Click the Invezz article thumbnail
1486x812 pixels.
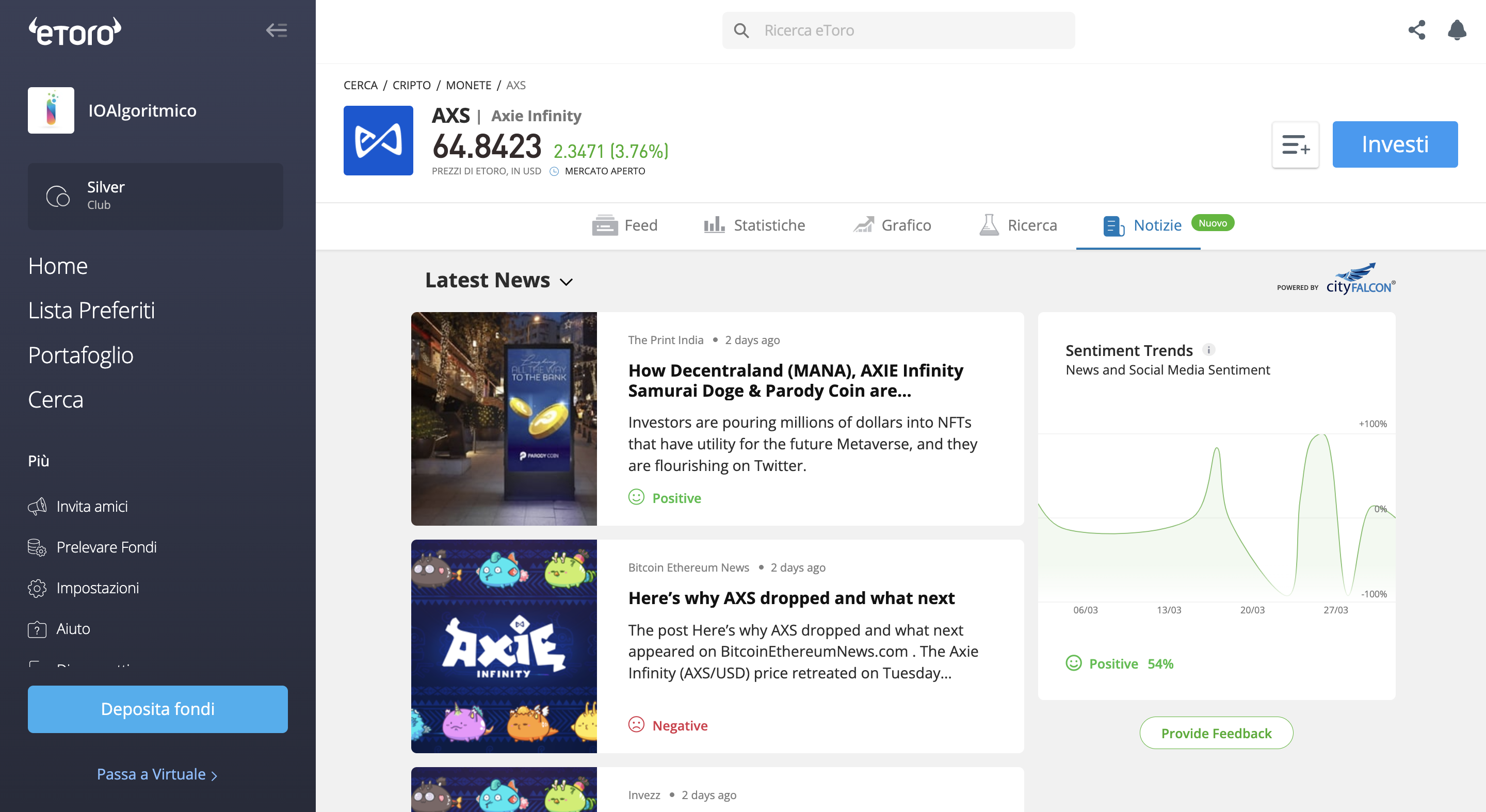pyautogui.click(x=504, y=789)
